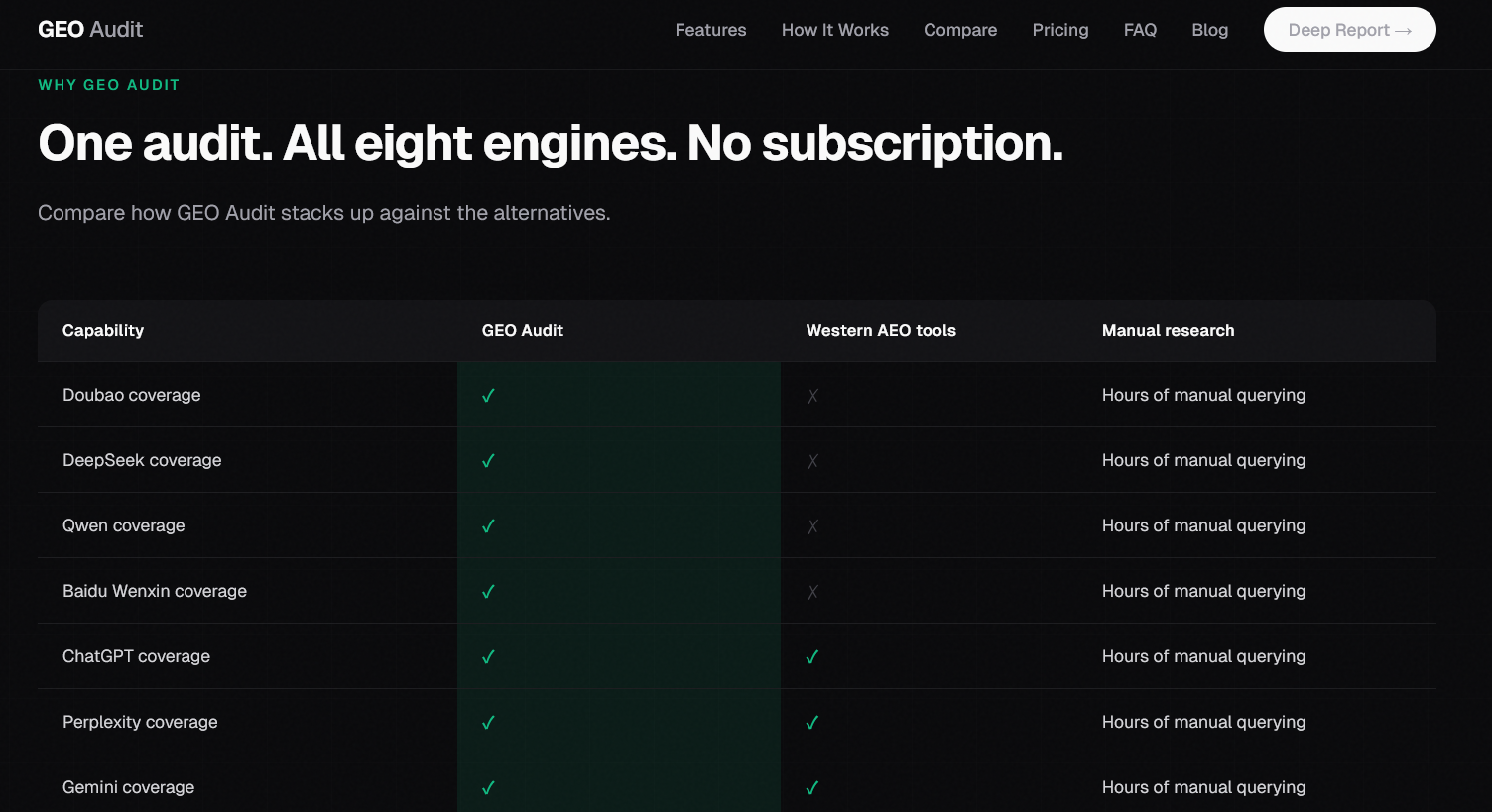Select the DeepSeek coverage row label
1492x812 pixels.
pyautogui.click(x=142, y=460)
